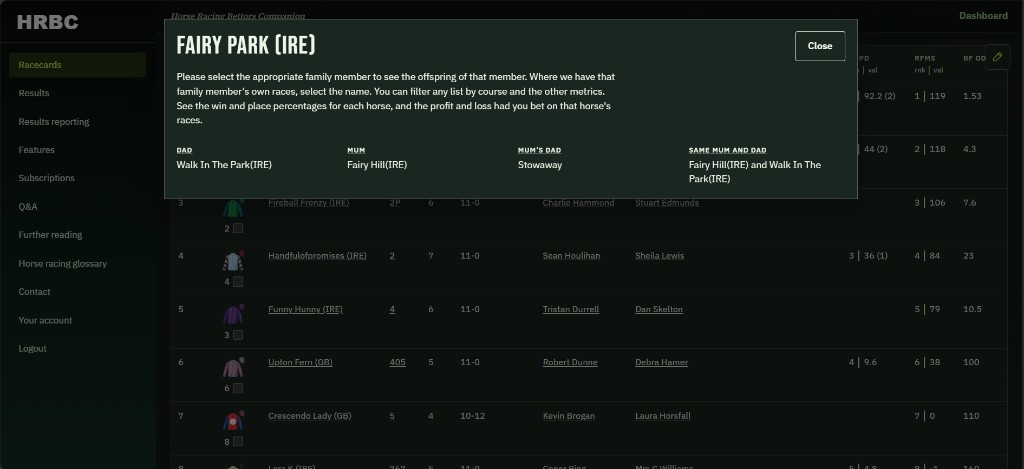Click BF odds value 10.5
Screen dimensions: 1024x469
click(972, 309)
